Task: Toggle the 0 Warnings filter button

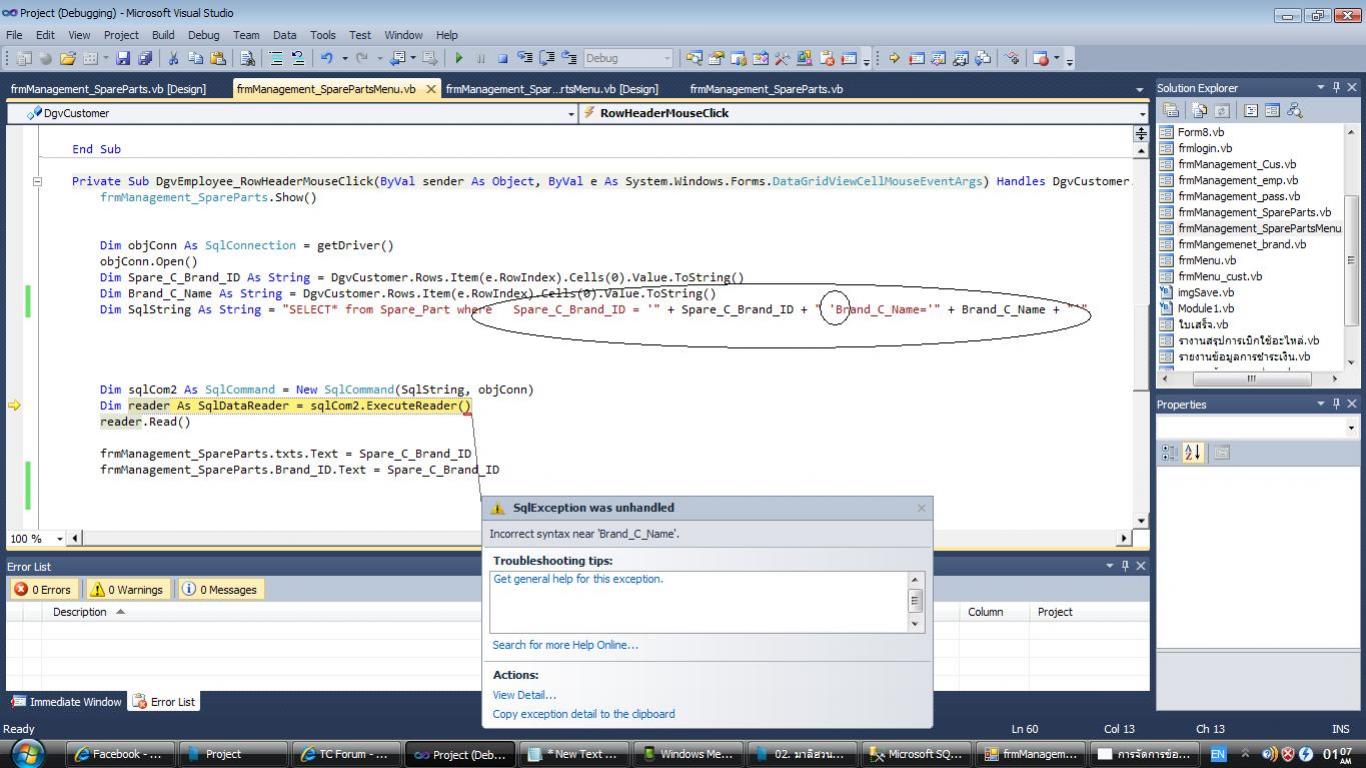Action: click(x=128, y=590)
